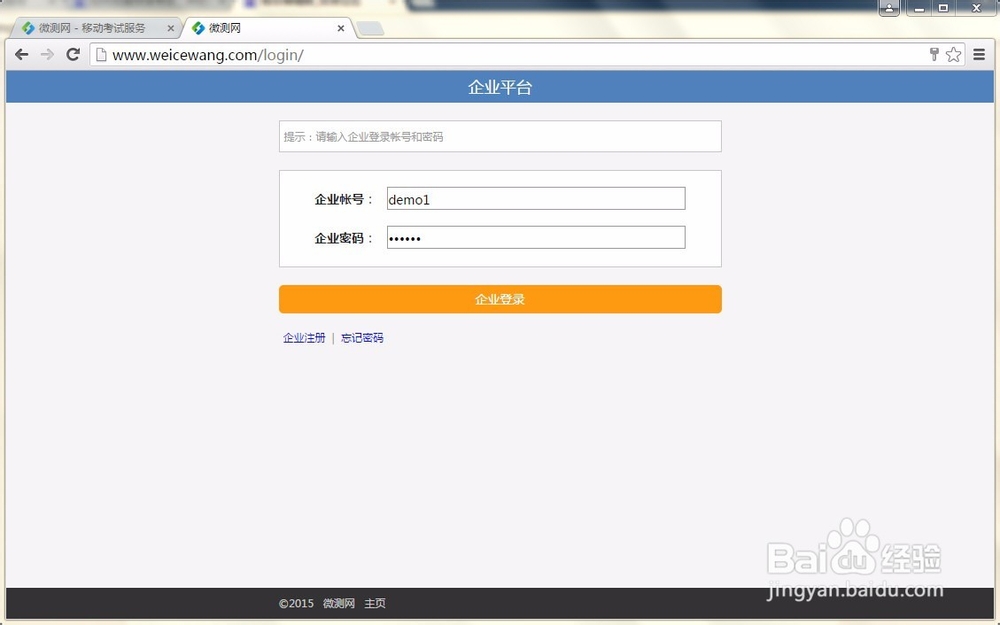The width and height of the screenshot is (1000, 625).
Task: Reload the current page
Action: [72, 55]
